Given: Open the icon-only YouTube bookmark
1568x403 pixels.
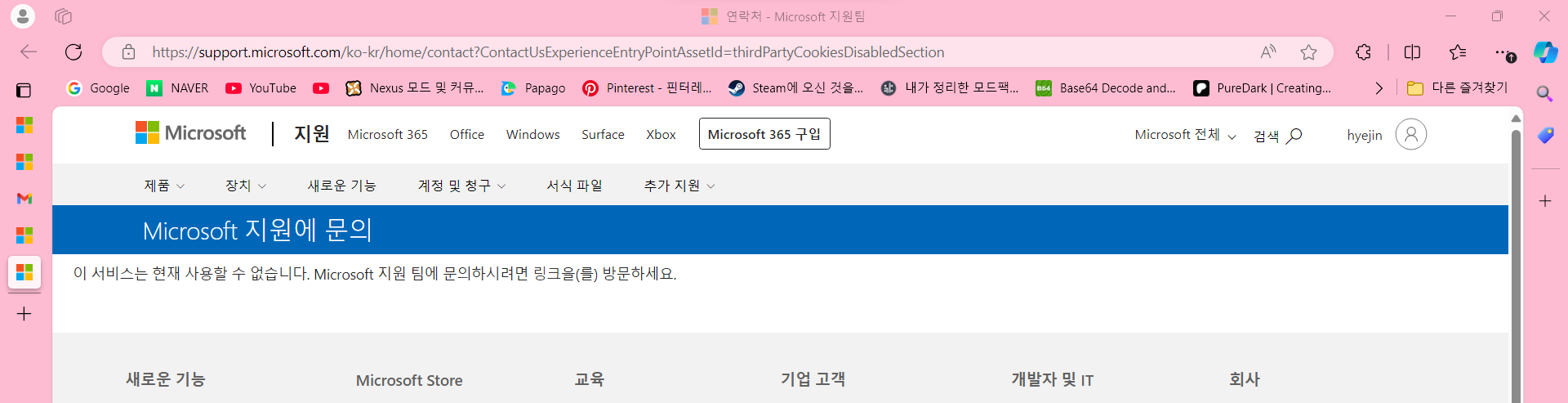Looking at the screenshot, I should pos(321,88).
